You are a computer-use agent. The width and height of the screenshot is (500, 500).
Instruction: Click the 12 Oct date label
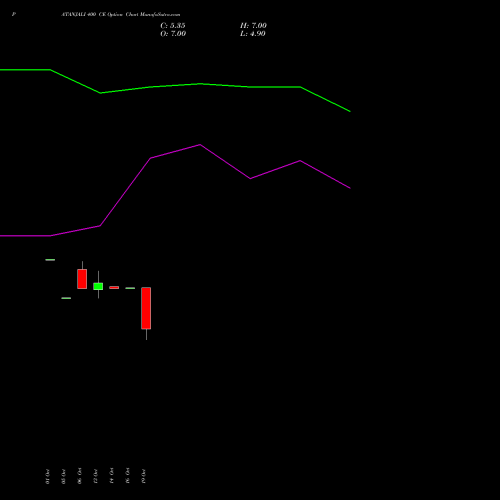coord(95,476)
